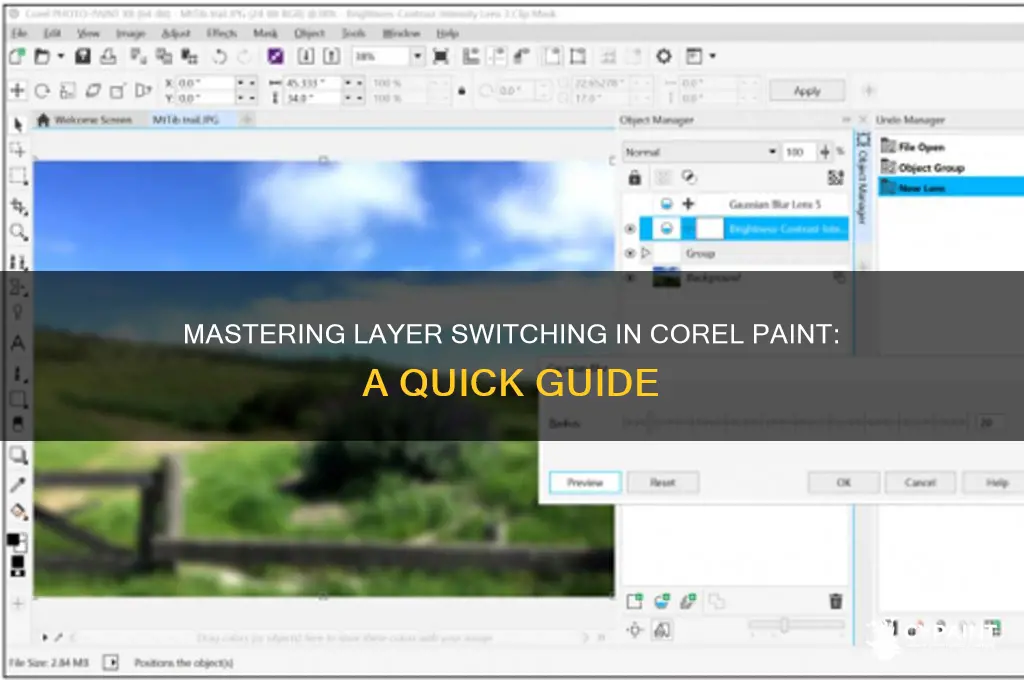
Task: Switch to full-screen preview icon
Action: [x=441, y=57]
